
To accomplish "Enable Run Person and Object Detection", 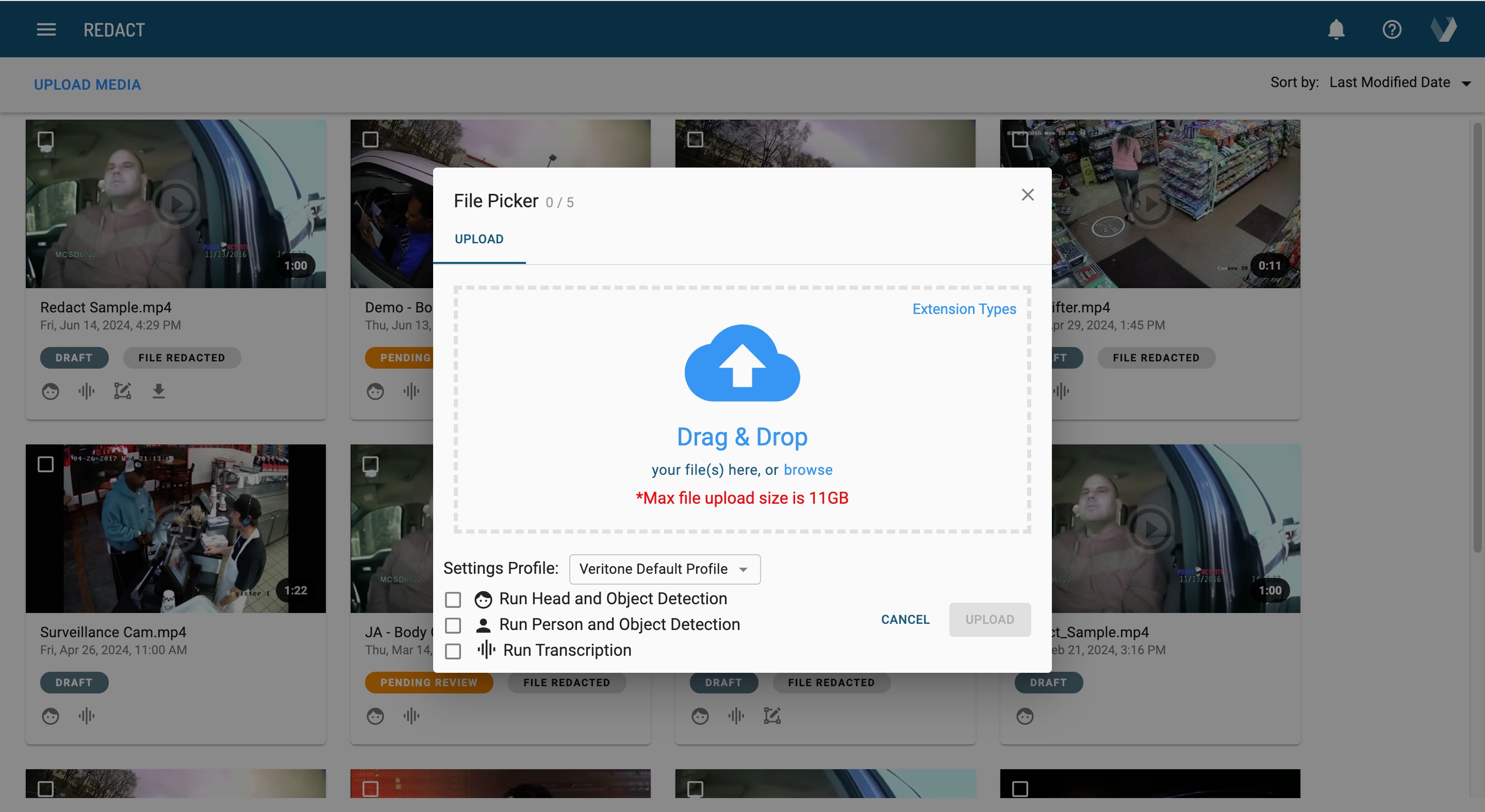I will pyautogui.click(x=453, y=625).
